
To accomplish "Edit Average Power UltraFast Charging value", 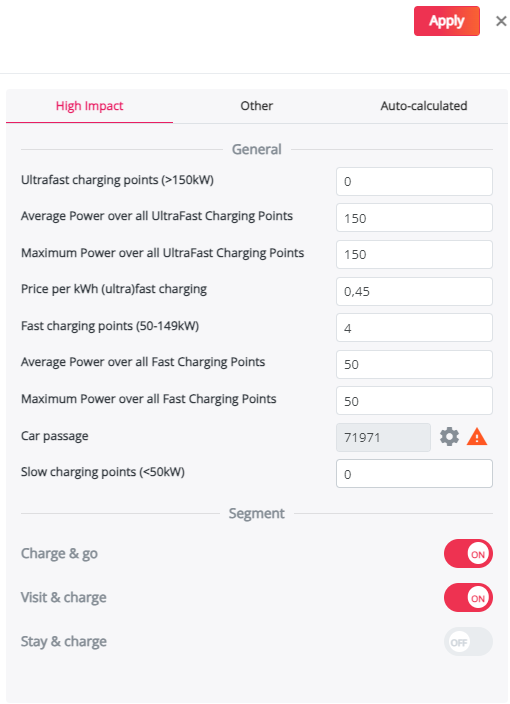I will coord(414,218).
